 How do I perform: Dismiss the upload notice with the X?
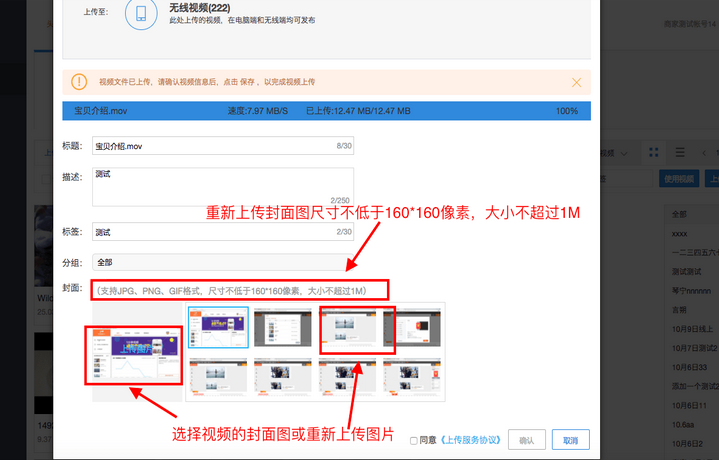click(x=576, y=82)
